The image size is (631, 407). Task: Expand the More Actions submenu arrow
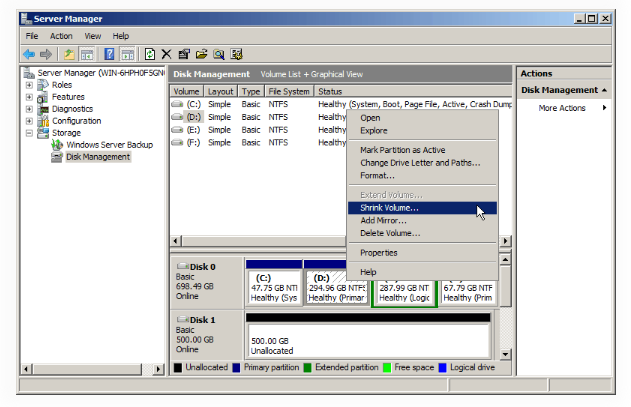pyautogui.click(x=604, y=108)
